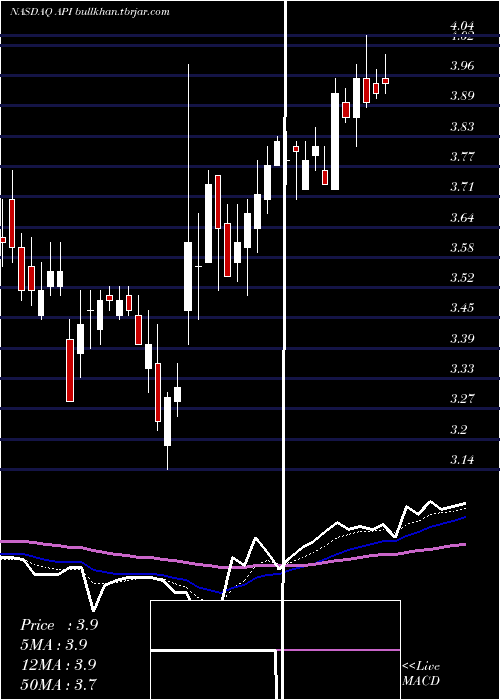
Task: Click the 3.89 price axis label
Action: [462, 96]
